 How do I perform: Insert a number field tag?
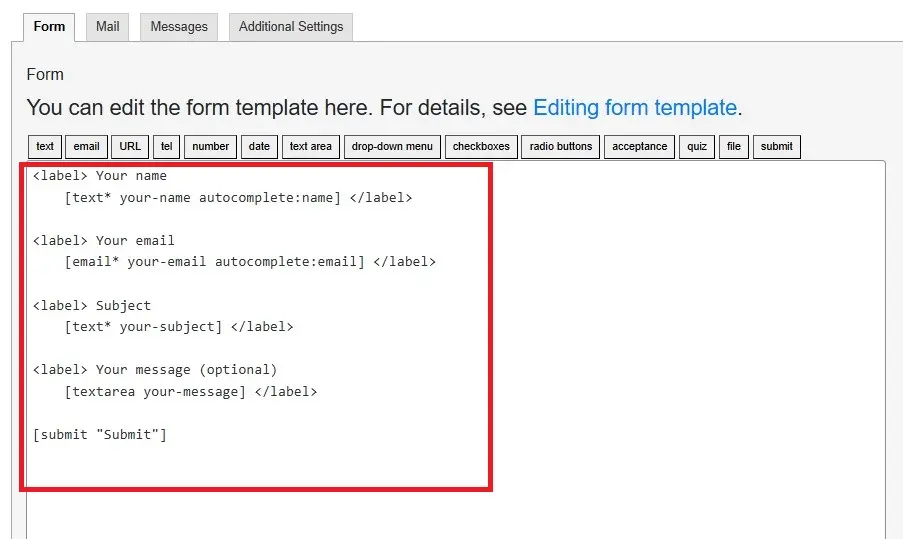(x=210, y=147)
